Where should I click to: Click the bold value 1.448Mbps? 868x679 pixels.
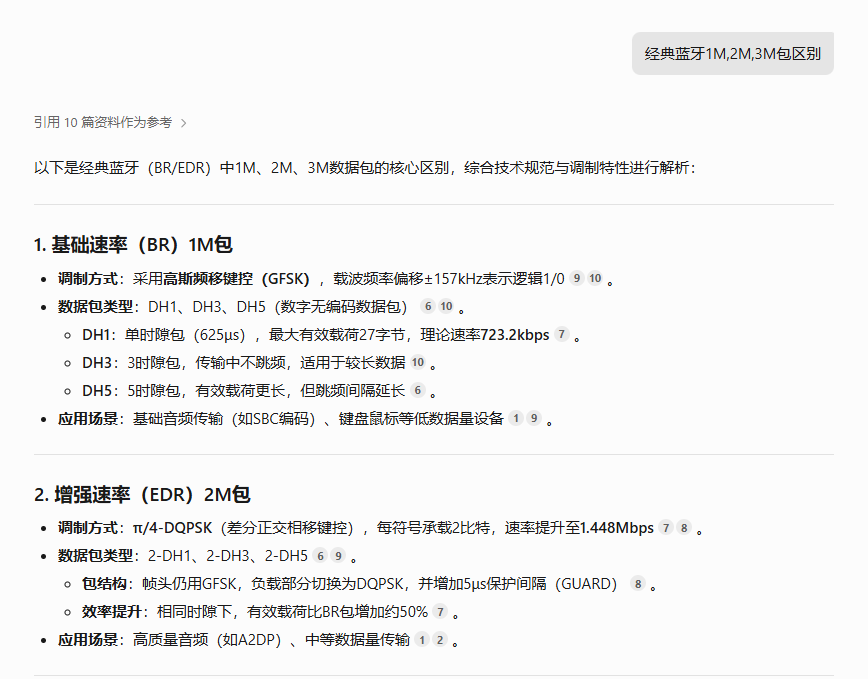tap(617, 528)
